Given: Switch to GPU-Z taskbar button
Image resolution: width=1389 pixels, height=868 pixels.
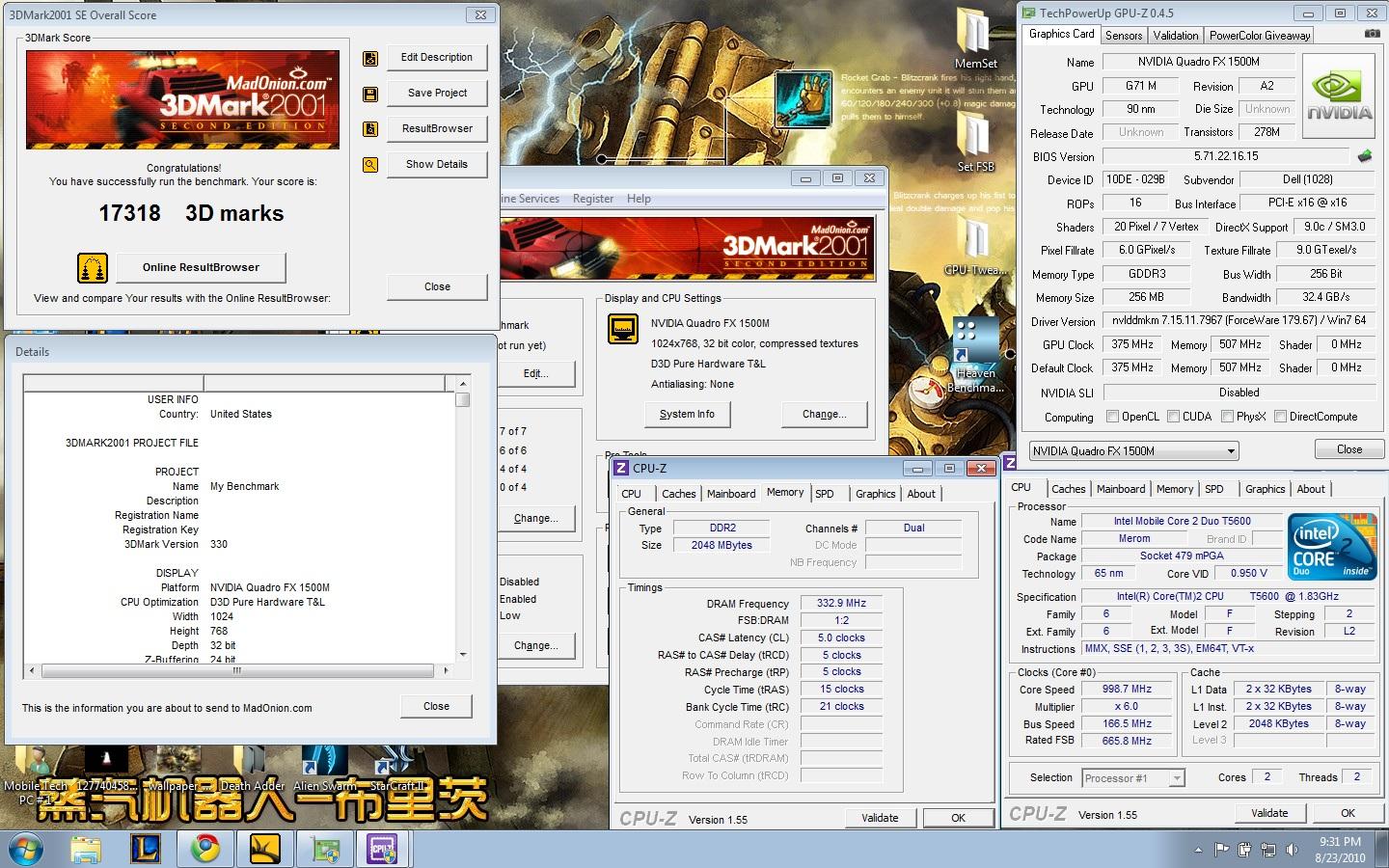Looking at the screenshot, I should click(325, 850).
